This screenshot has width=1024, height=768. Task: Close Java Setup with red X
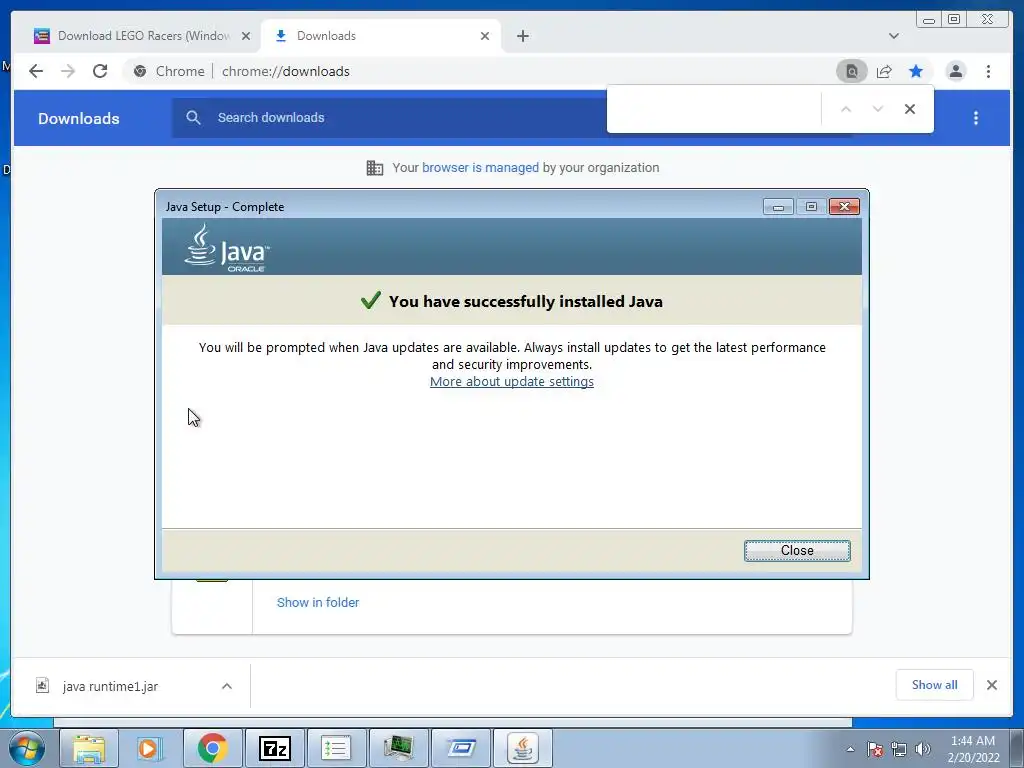pyautogui.click(x=844, y=206)
